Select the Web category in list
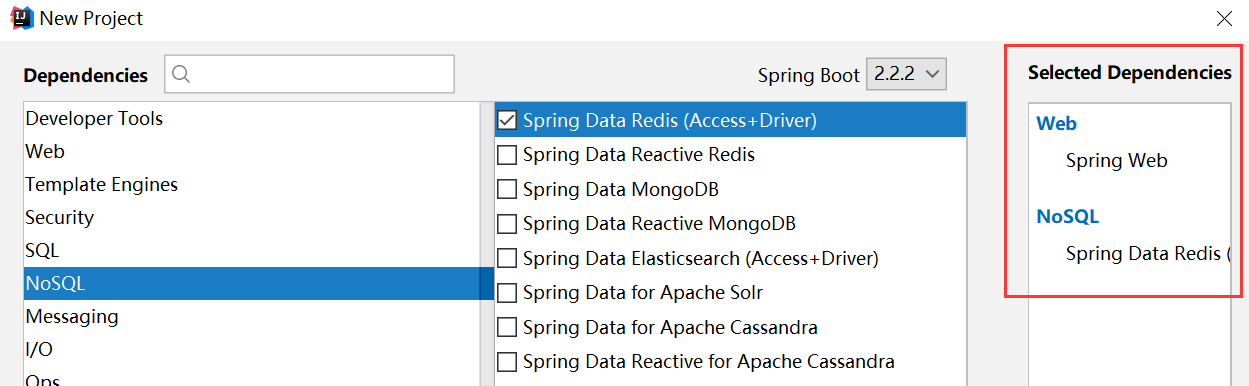The height and width of the screenshot is (386, 1249). click(x=252, y=151)
